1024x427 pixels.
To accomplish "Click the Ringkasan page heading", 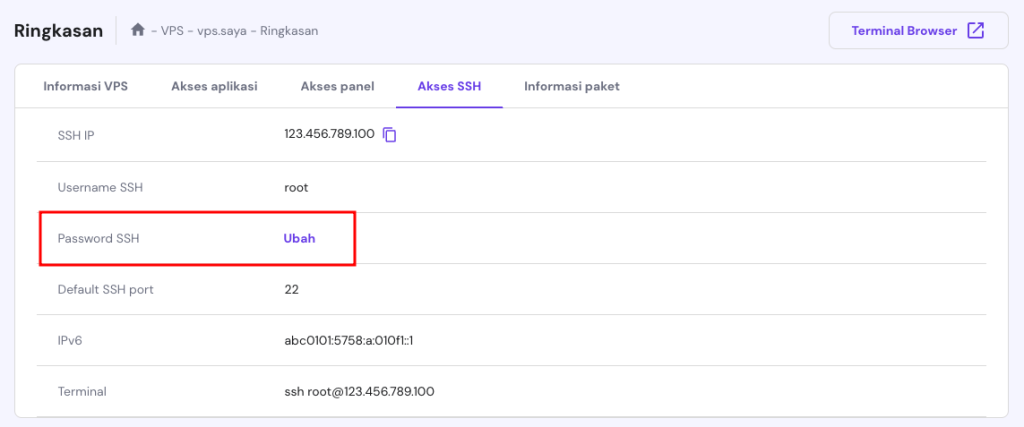I will coord(58,30).
